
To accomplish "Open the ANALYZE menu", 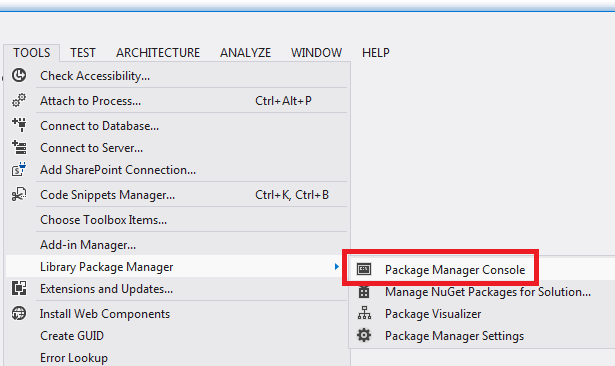I will (x=246, y=53).
